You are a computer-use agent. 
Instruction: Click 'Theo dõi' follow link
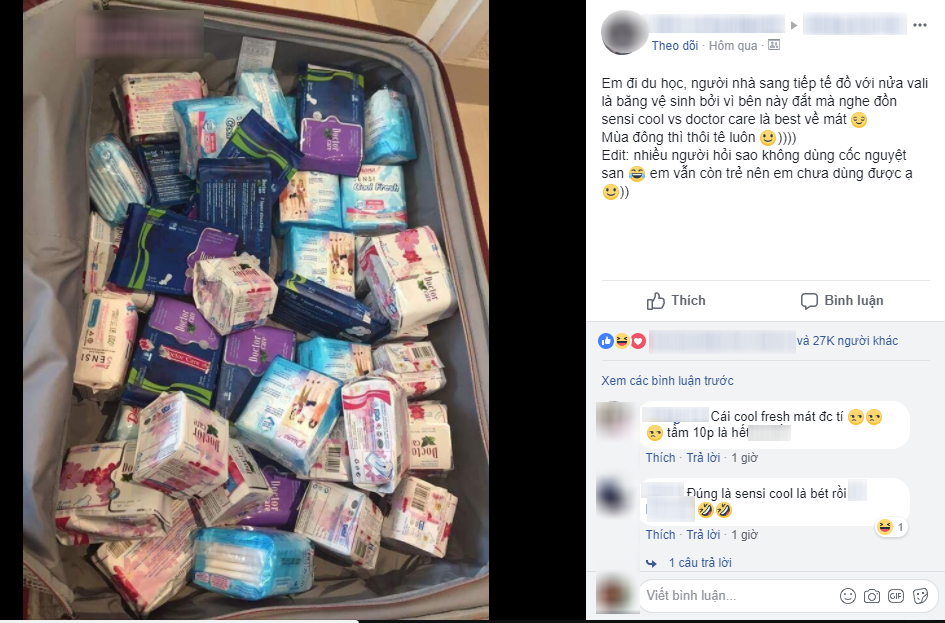tap(674, 46)
